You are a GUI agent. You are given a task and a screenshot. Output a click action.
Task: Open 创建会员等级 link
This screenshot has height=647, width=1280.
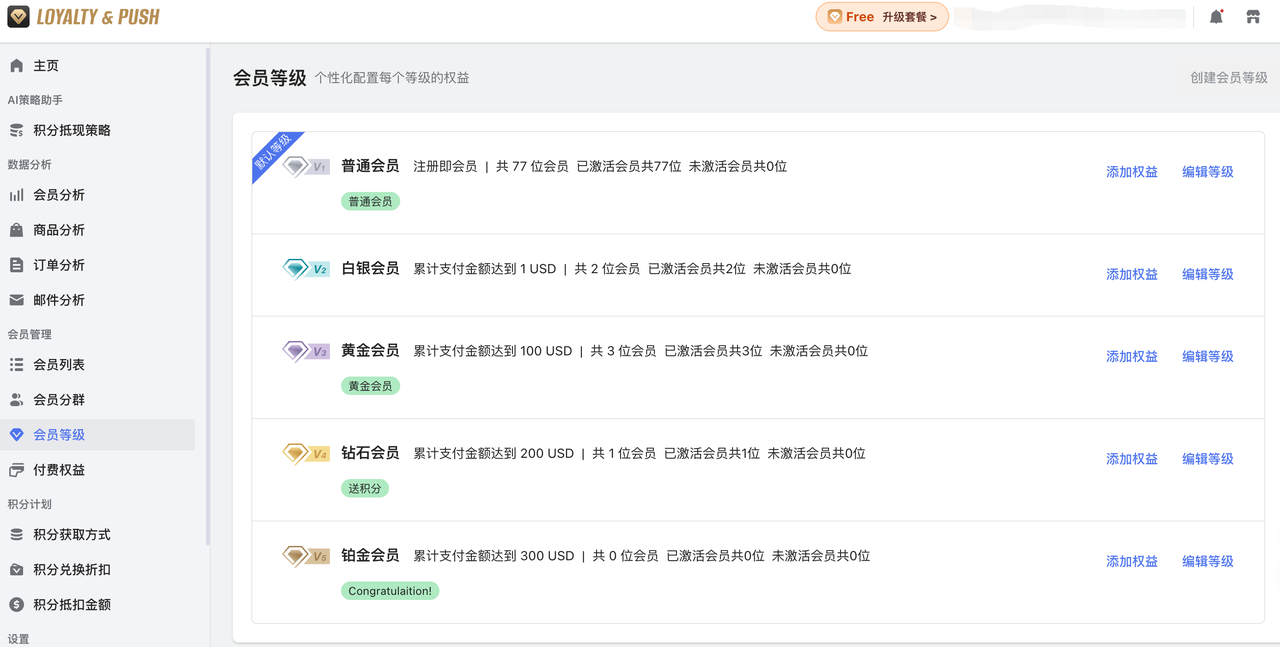pos(1227,76)
